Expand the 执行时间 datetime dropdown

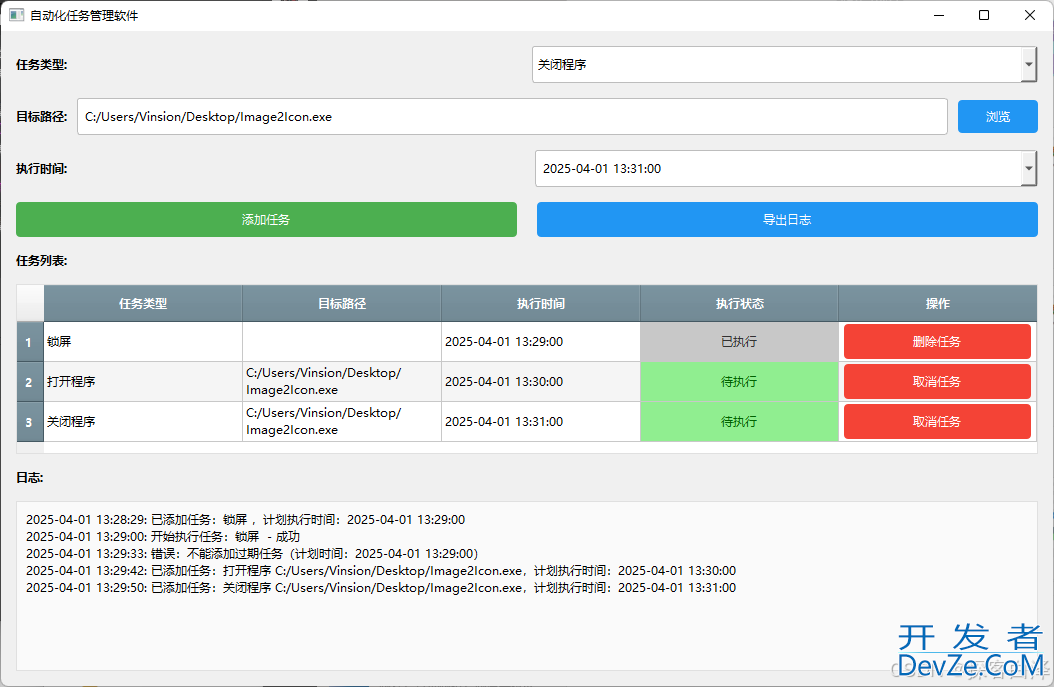point(1029,169)
